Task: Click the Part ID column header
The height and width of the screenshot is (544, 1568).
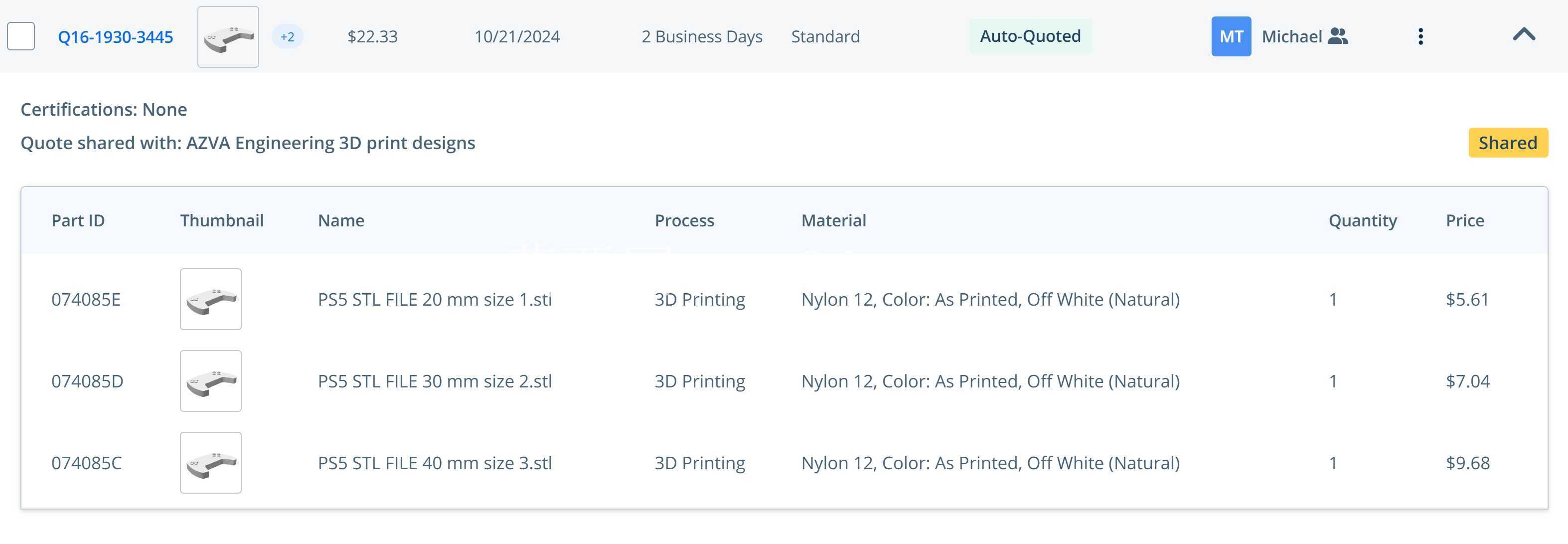Action: tap(78, 220)
